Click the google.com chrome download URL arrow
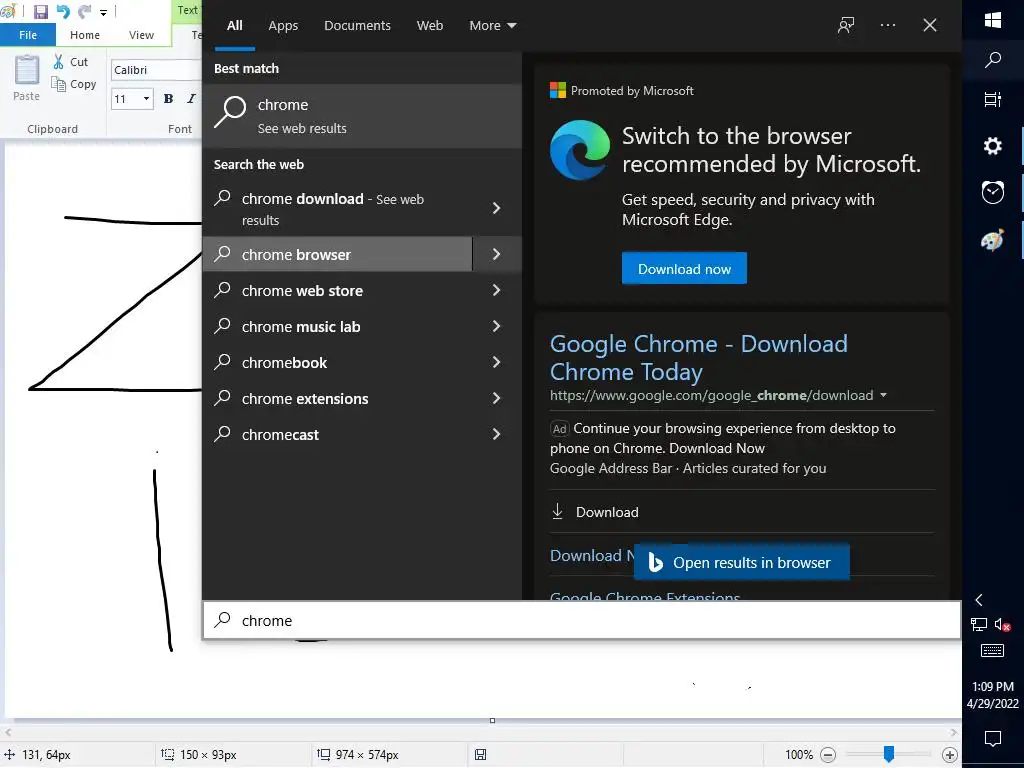Image resolution: width=1024 pixels, height=768 pixels. point(884,395)
